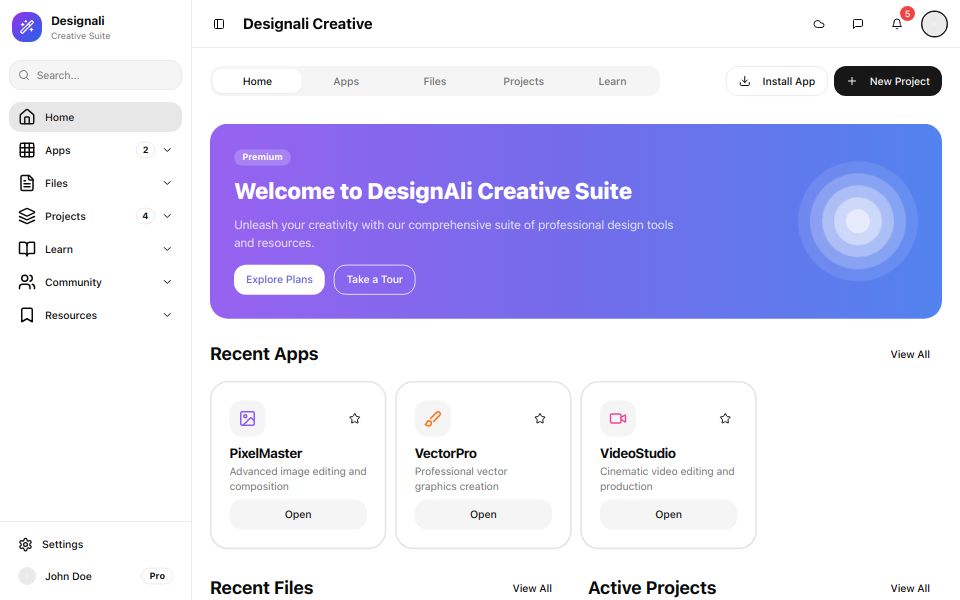
Task: Select the PixelMaster app icon
Action: click(247, 418)
